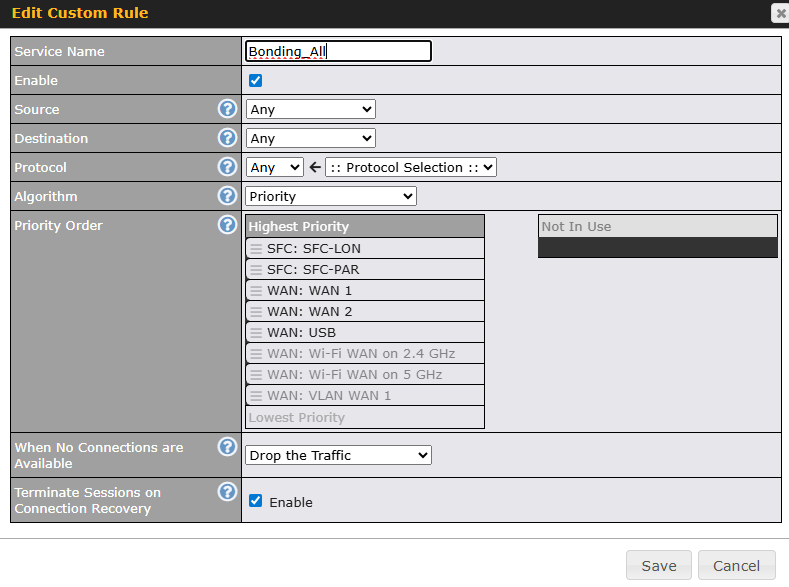Click the help icon next to Source
Image resolution: width=789 pixels, height=587 pixels.
tap(227, 109)
